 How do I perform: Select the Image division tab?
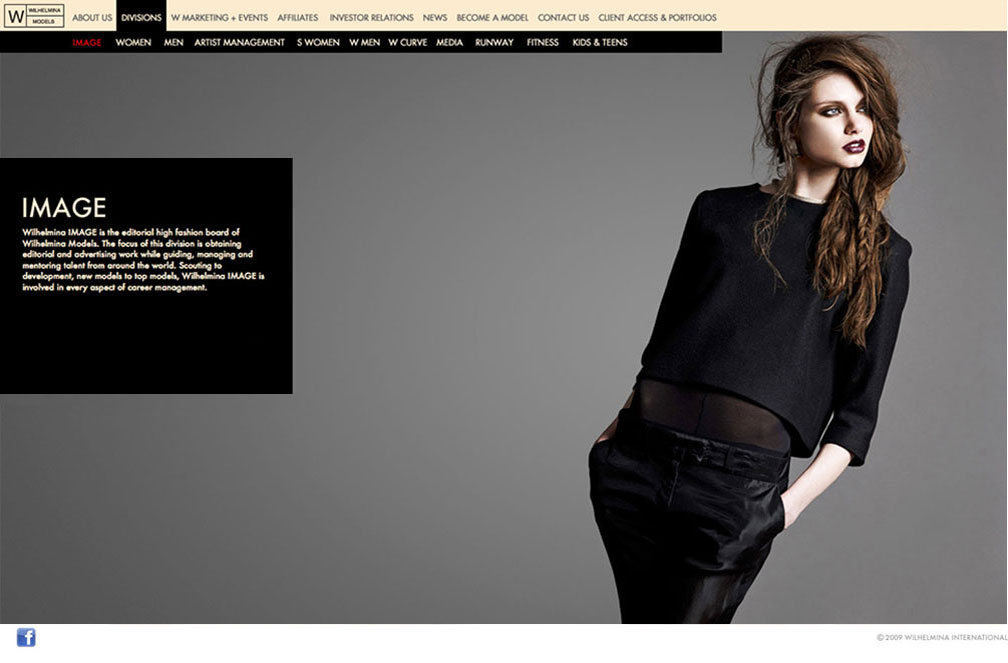coord(87,42)
